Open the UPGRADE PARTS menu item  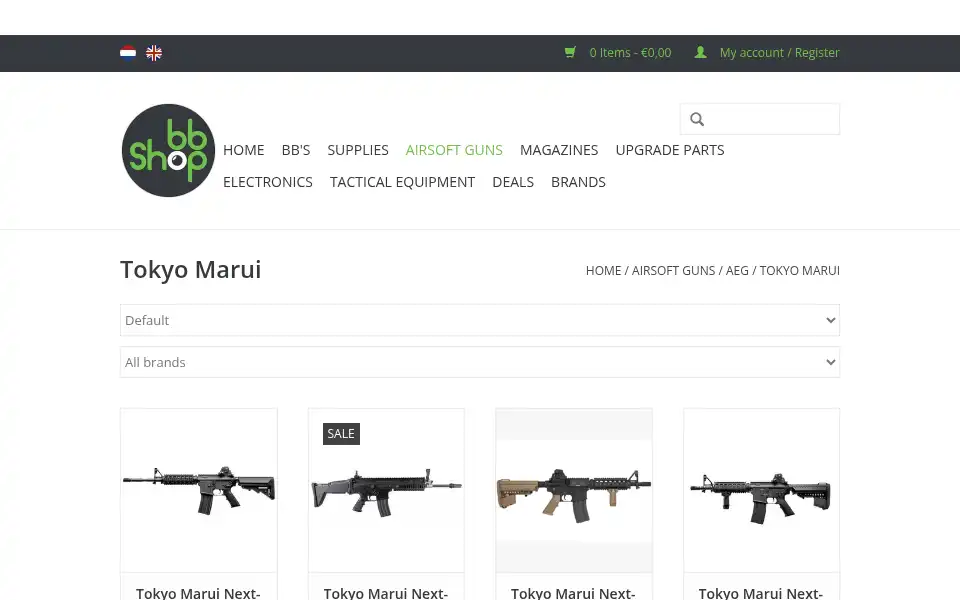[x=670, y=150]
